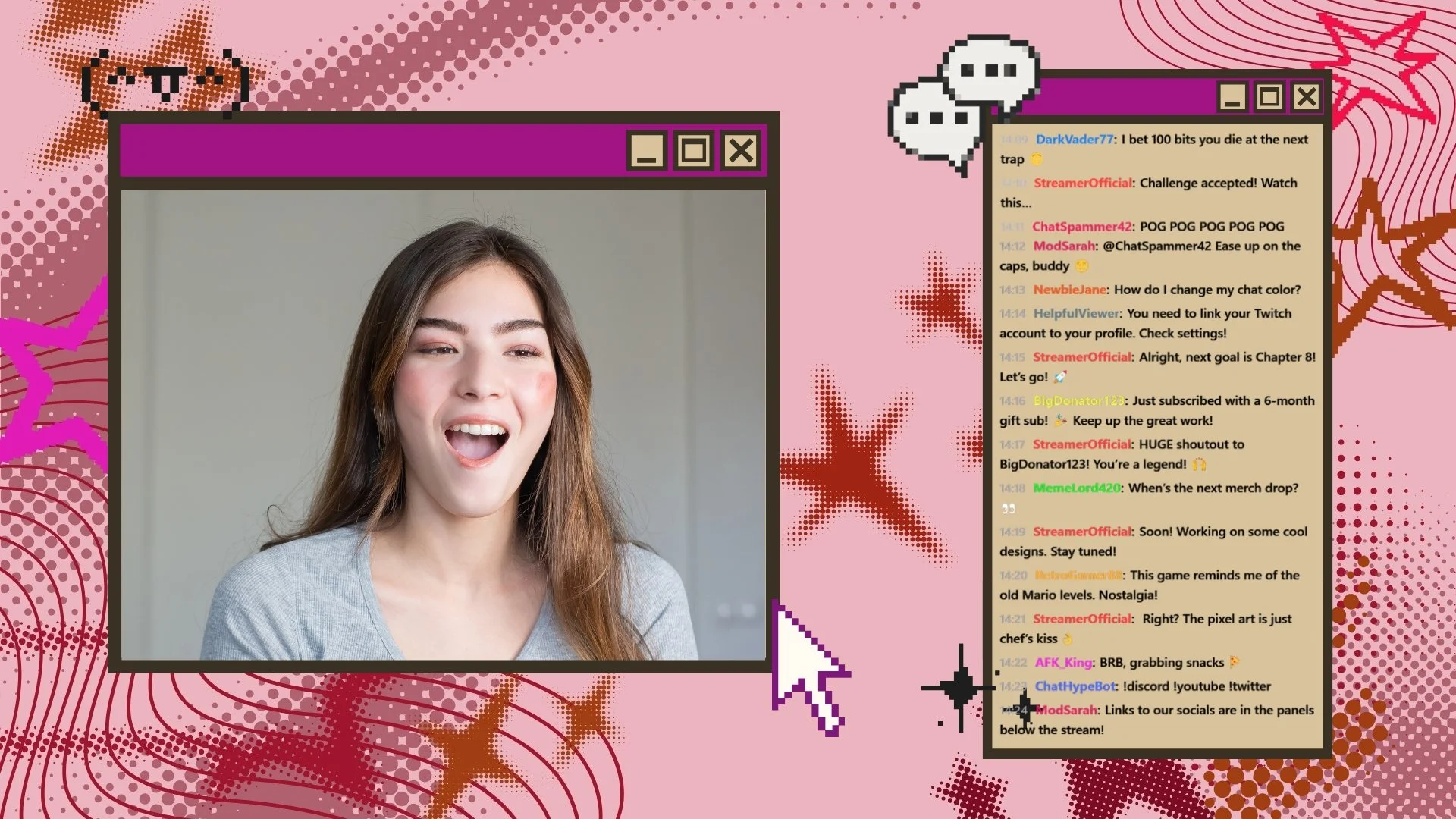Maximize the webcam window
Screen dimensions: 1456x819
click(x=693, y=150)
